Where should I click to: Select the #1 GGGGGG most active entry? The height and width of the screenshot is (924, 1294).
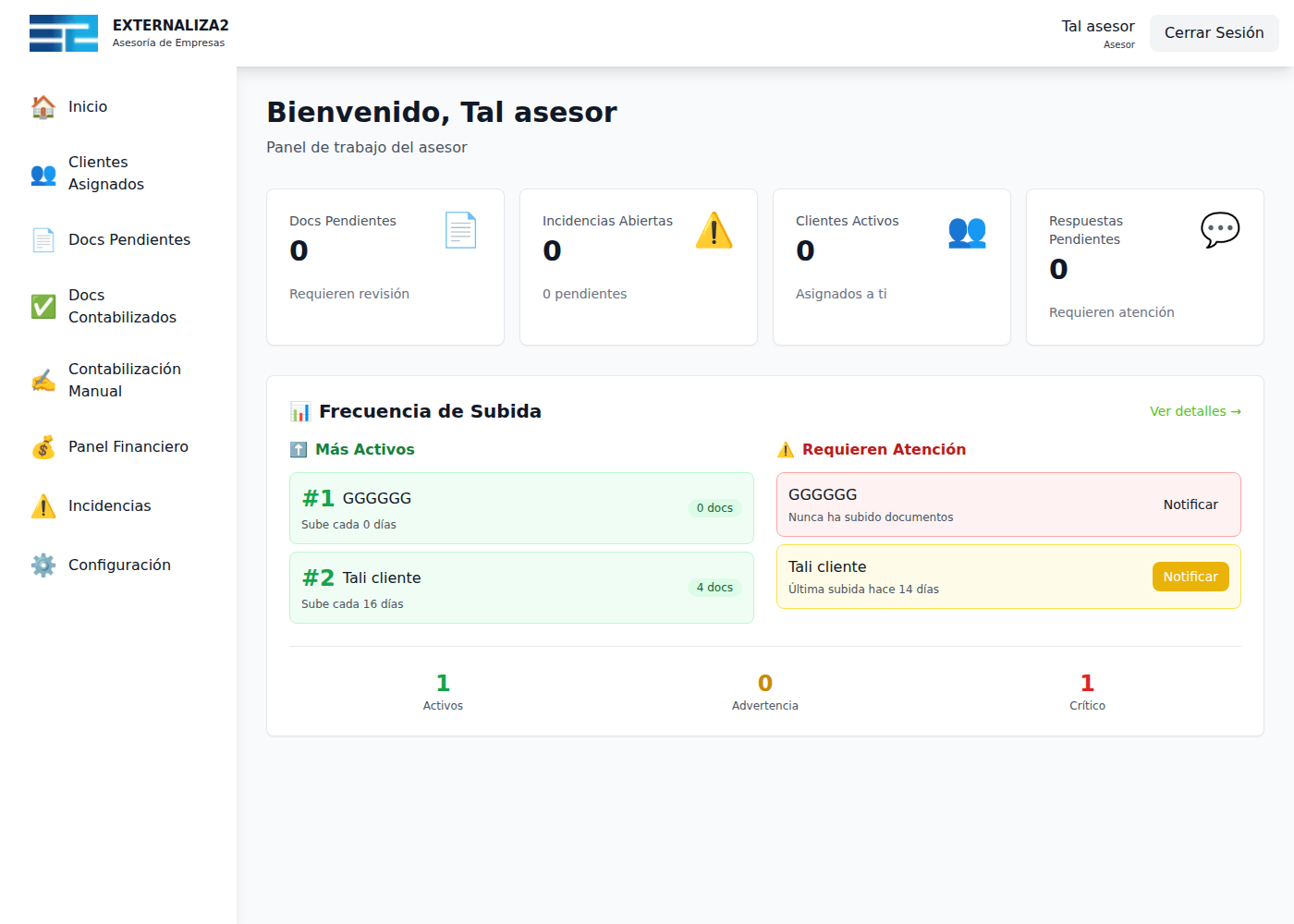(x=520, y=508)
